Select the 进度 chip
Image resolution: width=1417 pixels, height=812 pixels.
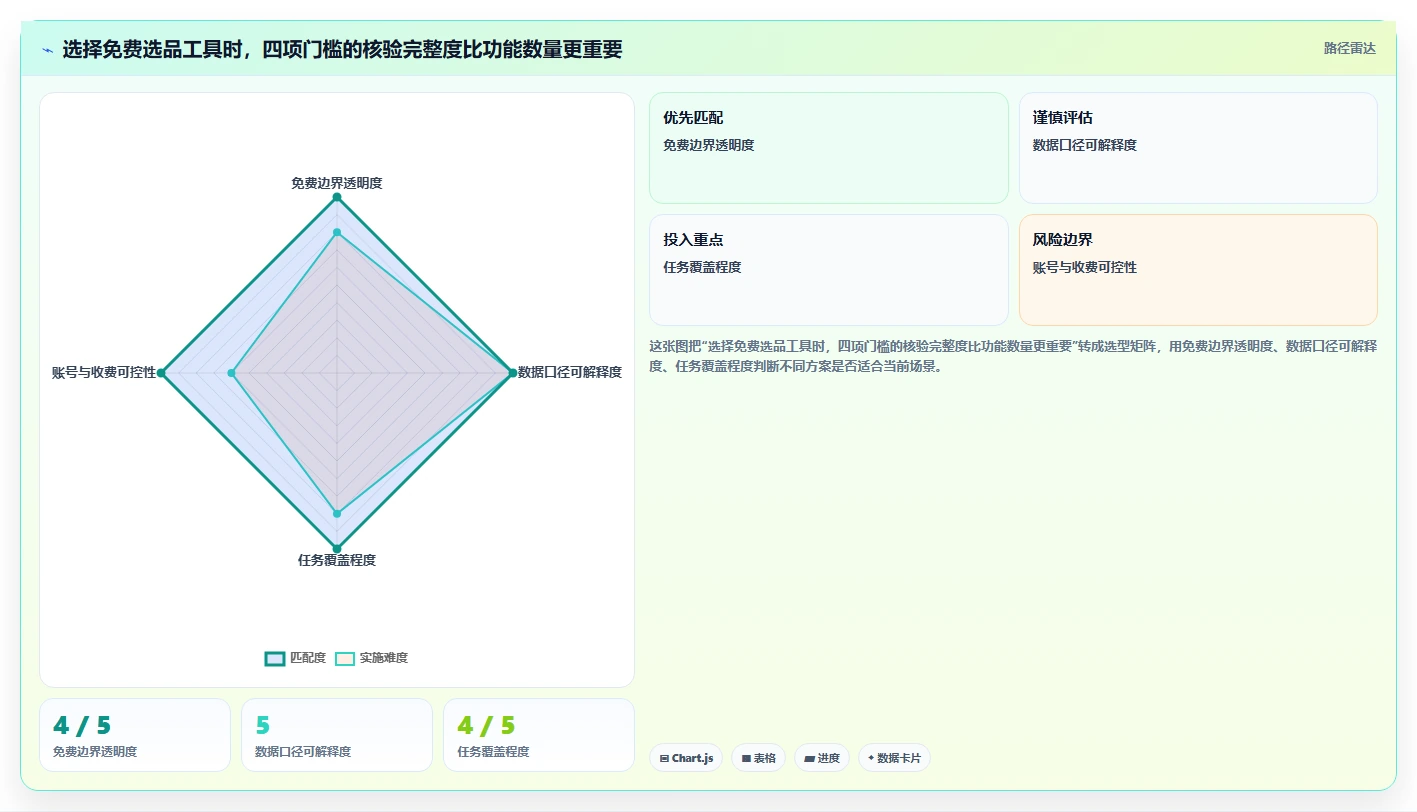click(x=821, y=758)
